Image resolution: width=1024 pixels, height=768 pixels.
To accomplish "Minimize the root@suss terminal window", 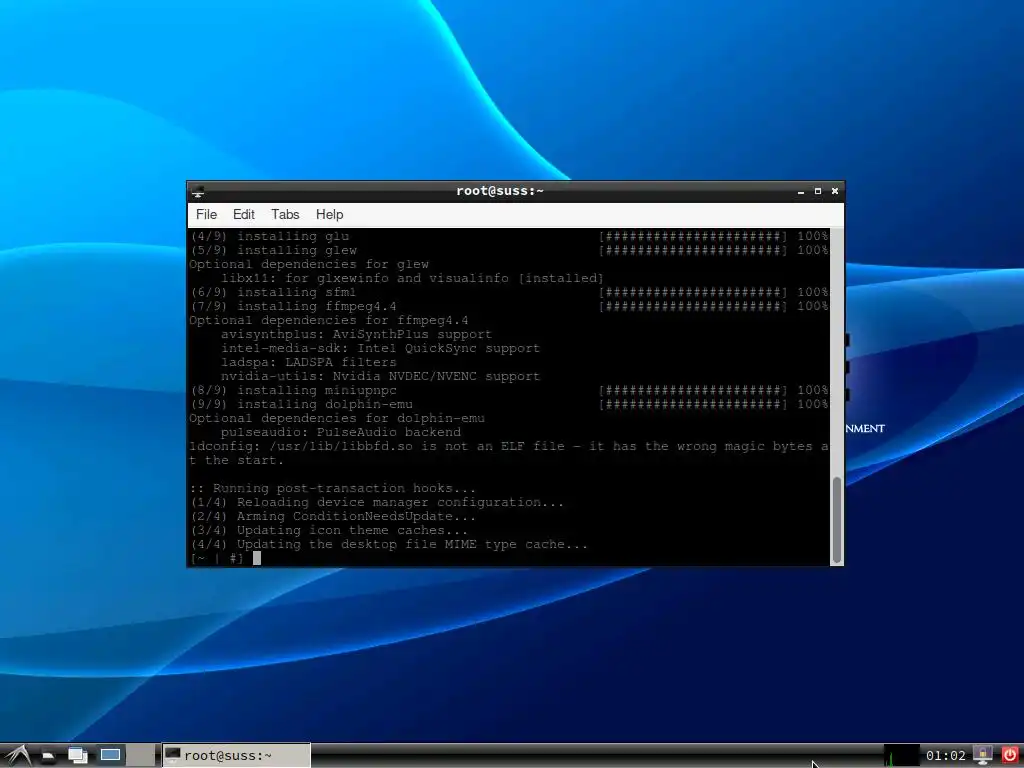I will coord(801,191).
